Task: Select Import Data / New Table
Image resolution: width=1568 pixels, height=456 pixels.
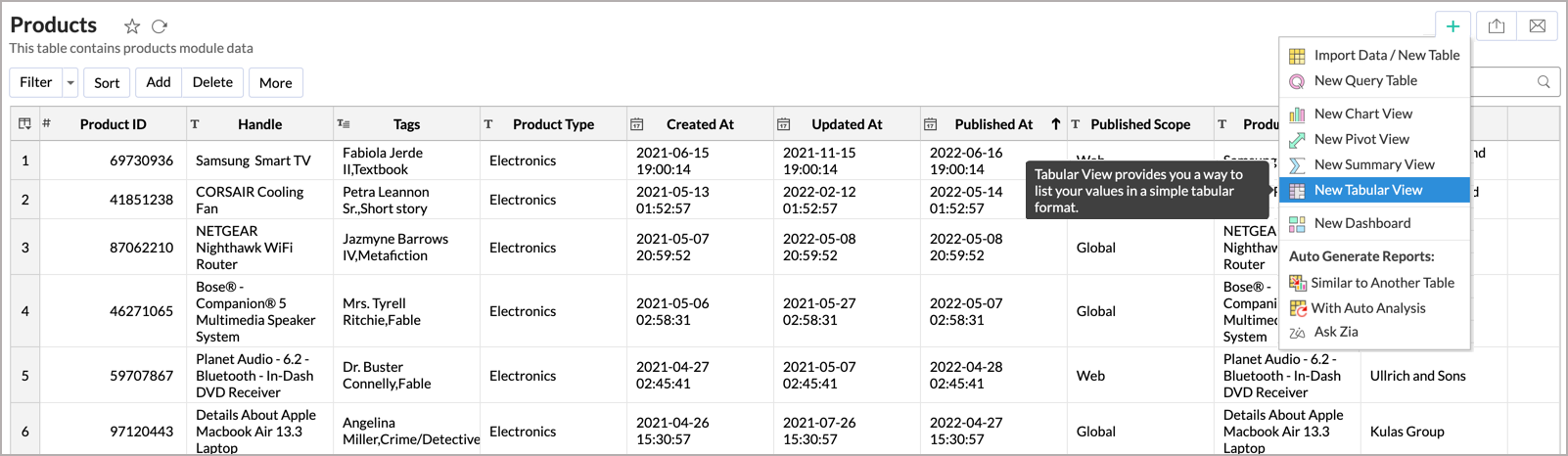Action: pos(1386,56)
